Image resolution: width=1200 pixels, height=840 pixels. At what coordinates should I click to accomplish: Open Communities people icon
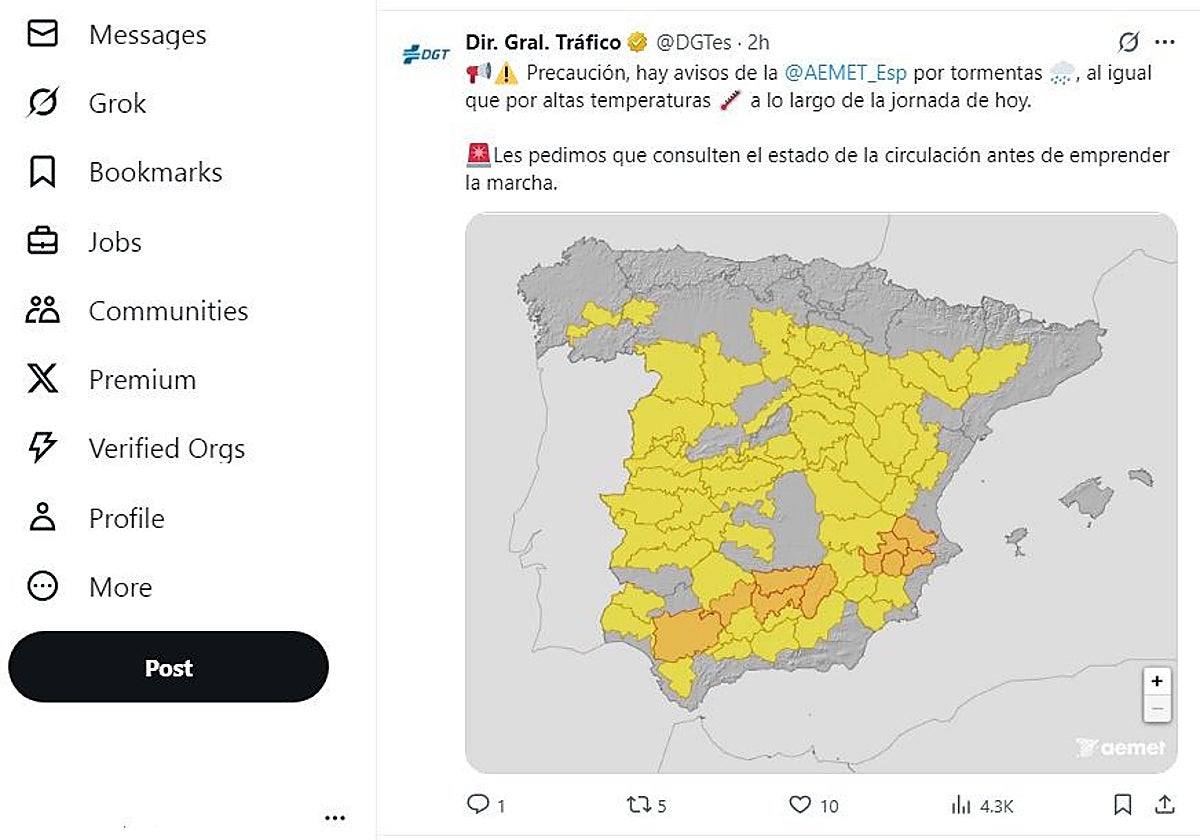coord(42,311)
